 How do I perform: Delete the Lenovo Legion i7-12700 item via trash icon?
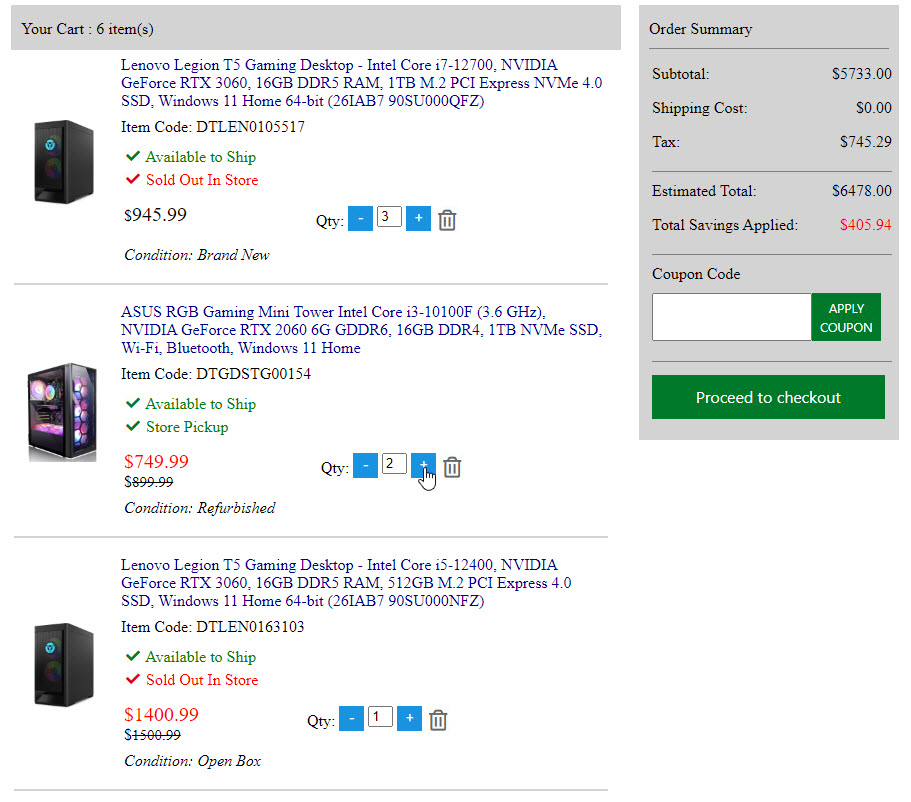pos(447,220)
